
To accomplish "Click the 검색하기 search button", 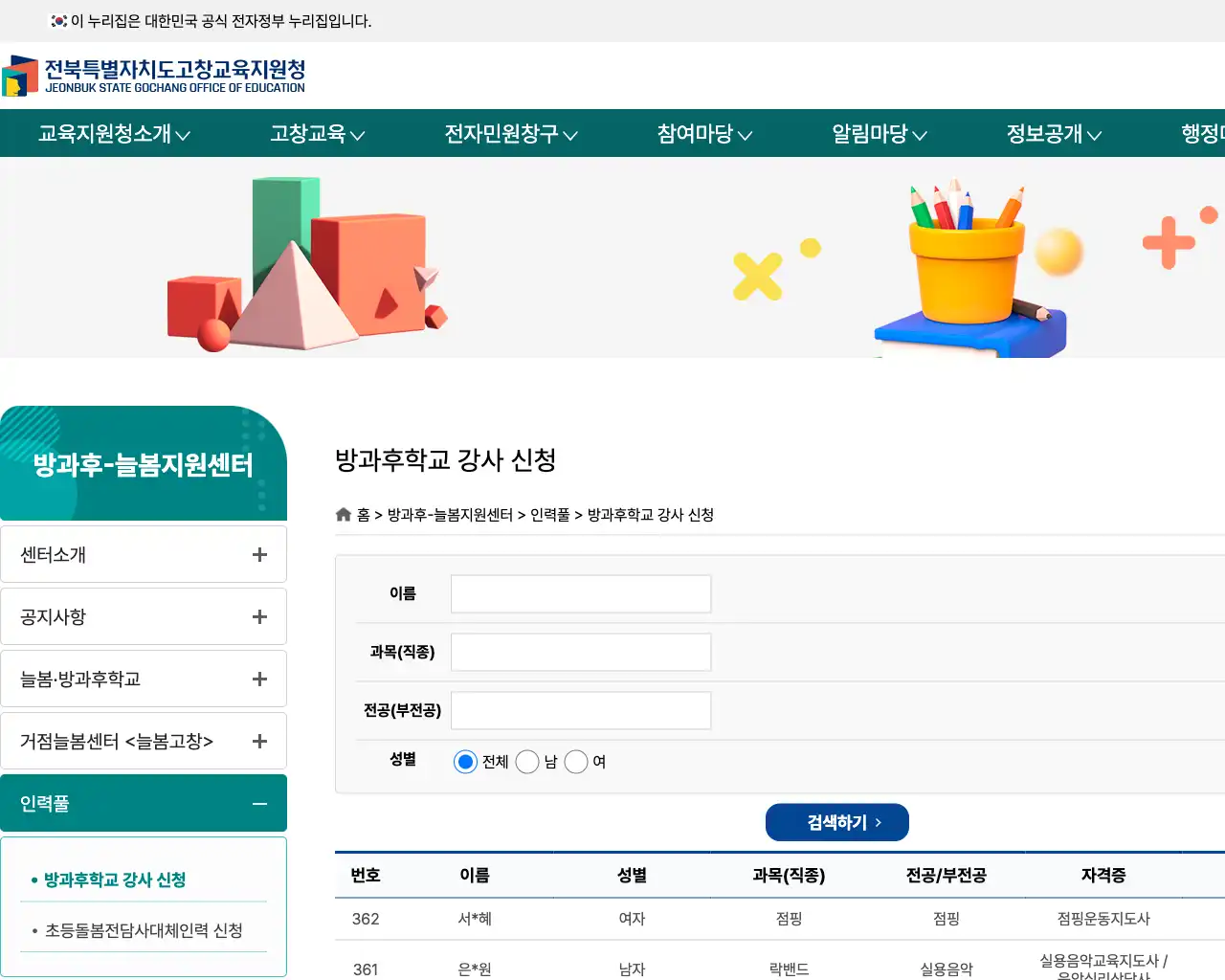I will 836,822.
